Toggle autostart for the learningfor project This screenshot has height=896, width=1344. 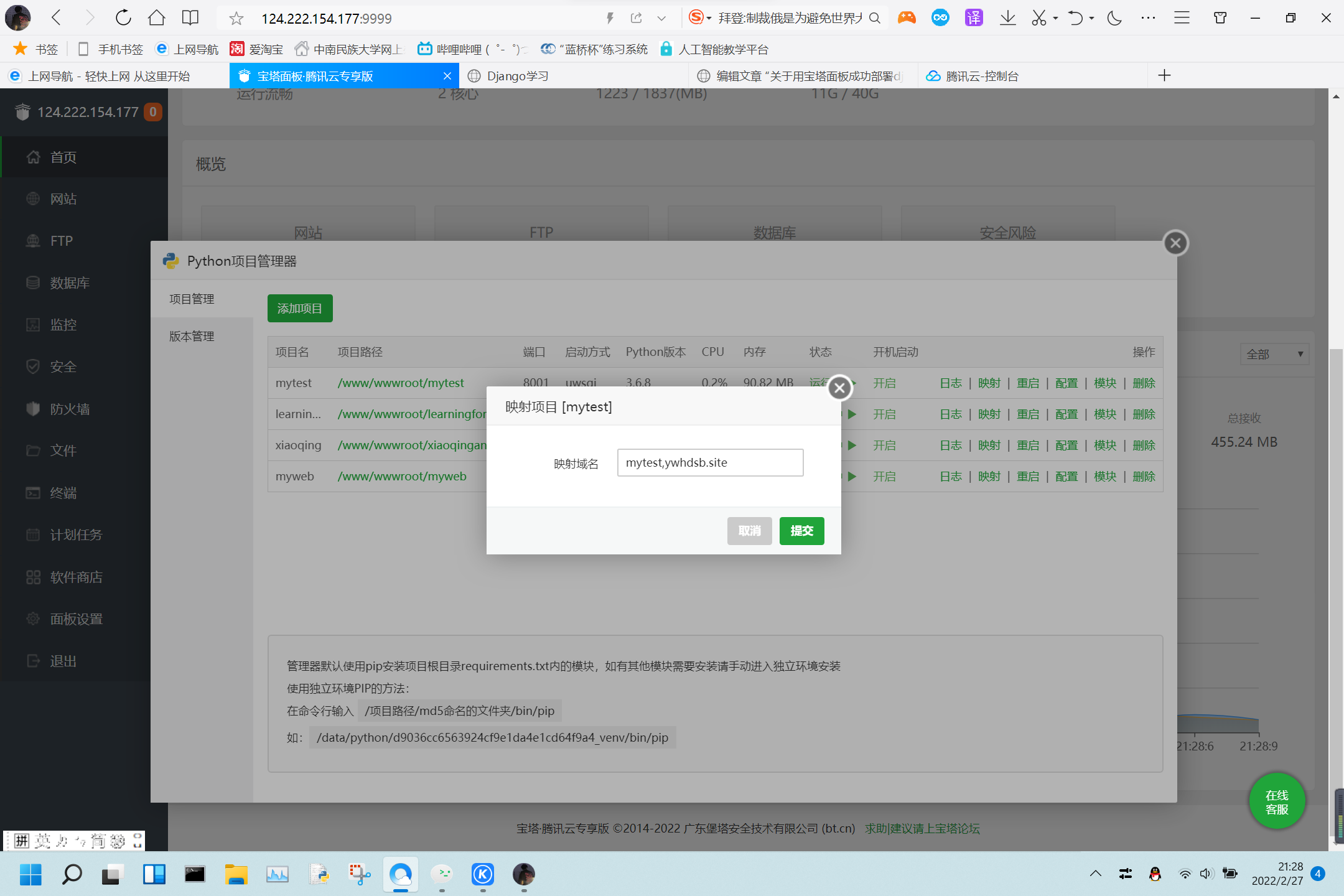click(x=884, y=414)
